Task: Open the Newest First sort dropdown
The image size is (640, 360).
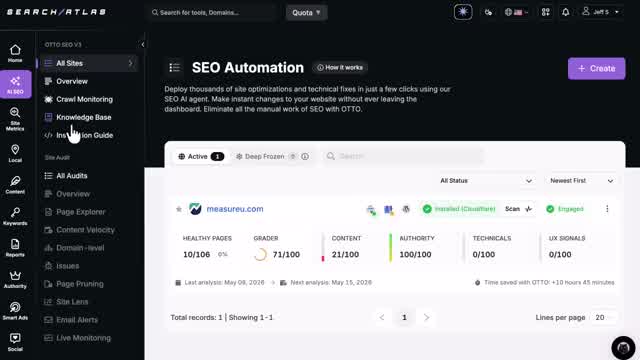Action: coord(581,180)
